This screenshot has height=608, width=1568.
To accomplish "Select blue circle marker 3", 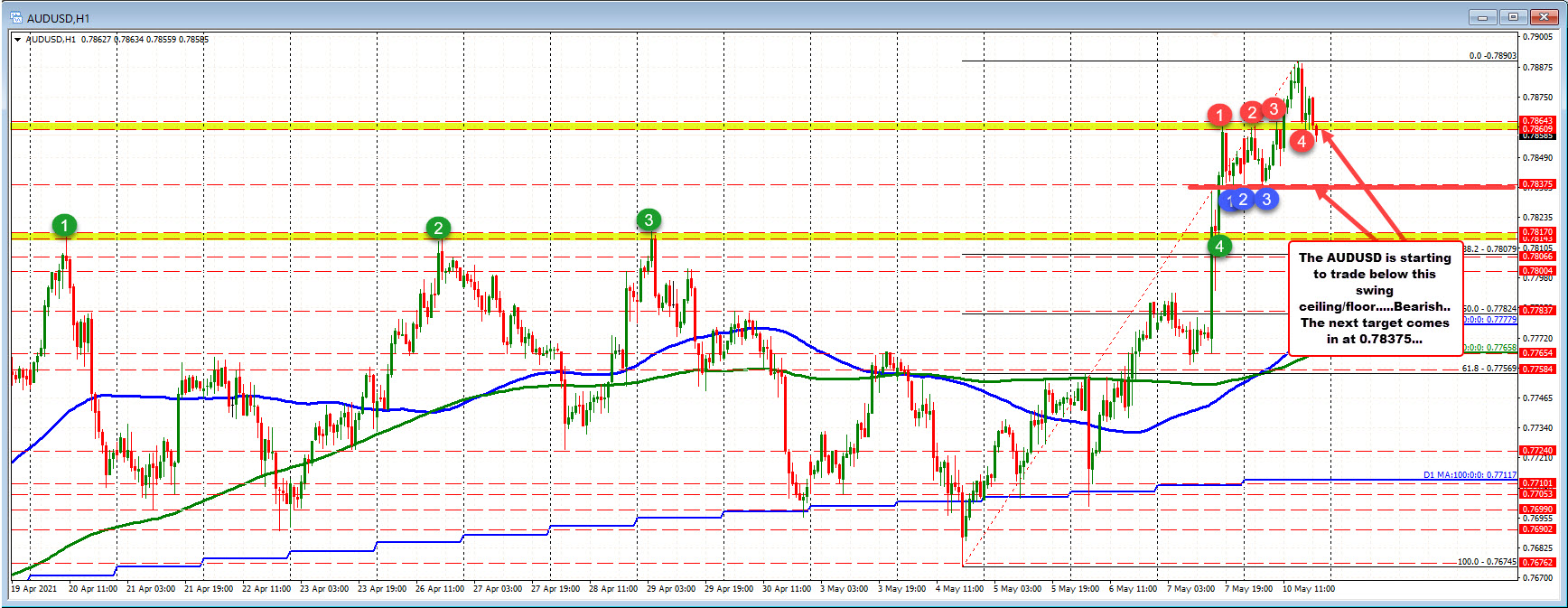I will pyautogui.click(x=1266, y=199).
